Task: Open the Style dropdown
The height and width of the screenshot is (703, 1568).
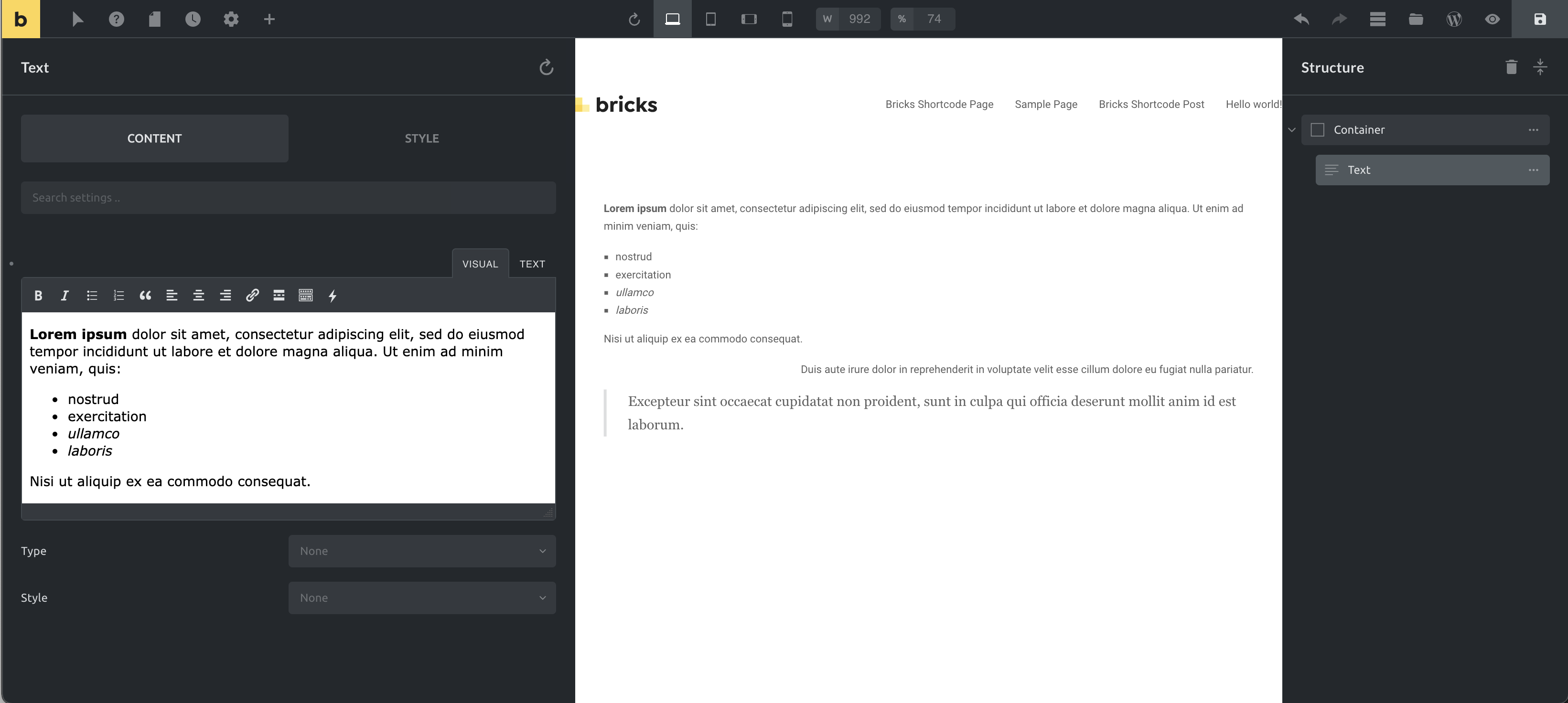Action: pos(422,598)
